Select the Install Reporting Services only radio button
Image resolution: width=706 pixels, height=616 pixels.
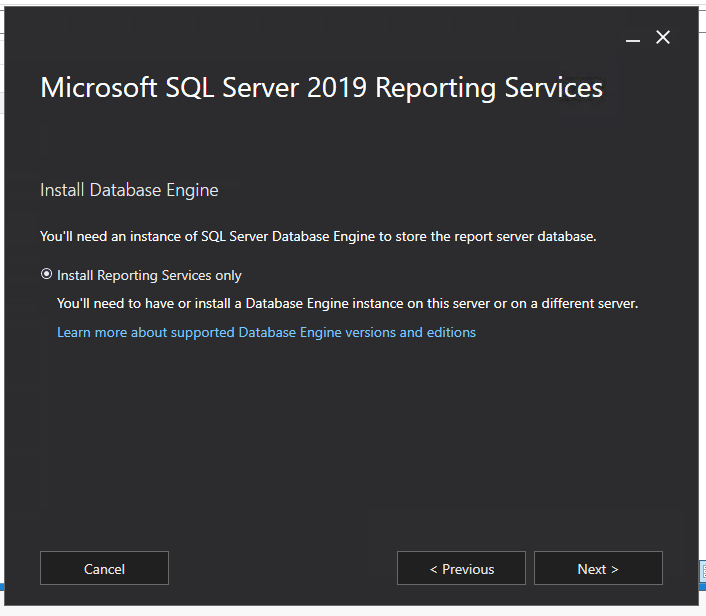coord(46,275)
